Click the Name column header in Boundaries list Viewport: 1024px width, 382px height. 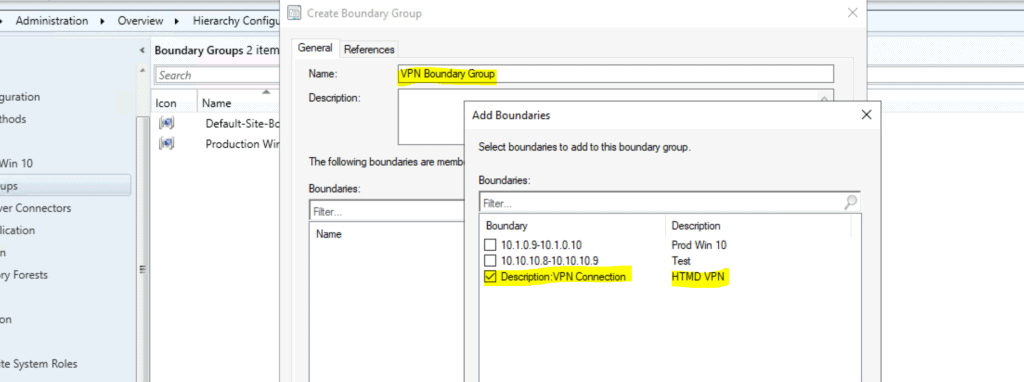[329, 234]
